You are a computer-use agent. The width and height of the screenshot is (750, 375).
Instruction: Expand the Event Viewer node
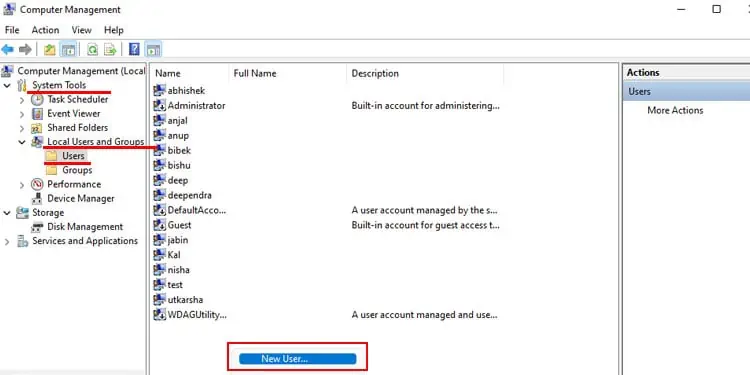pyautogui.click(x=22, y=114)
